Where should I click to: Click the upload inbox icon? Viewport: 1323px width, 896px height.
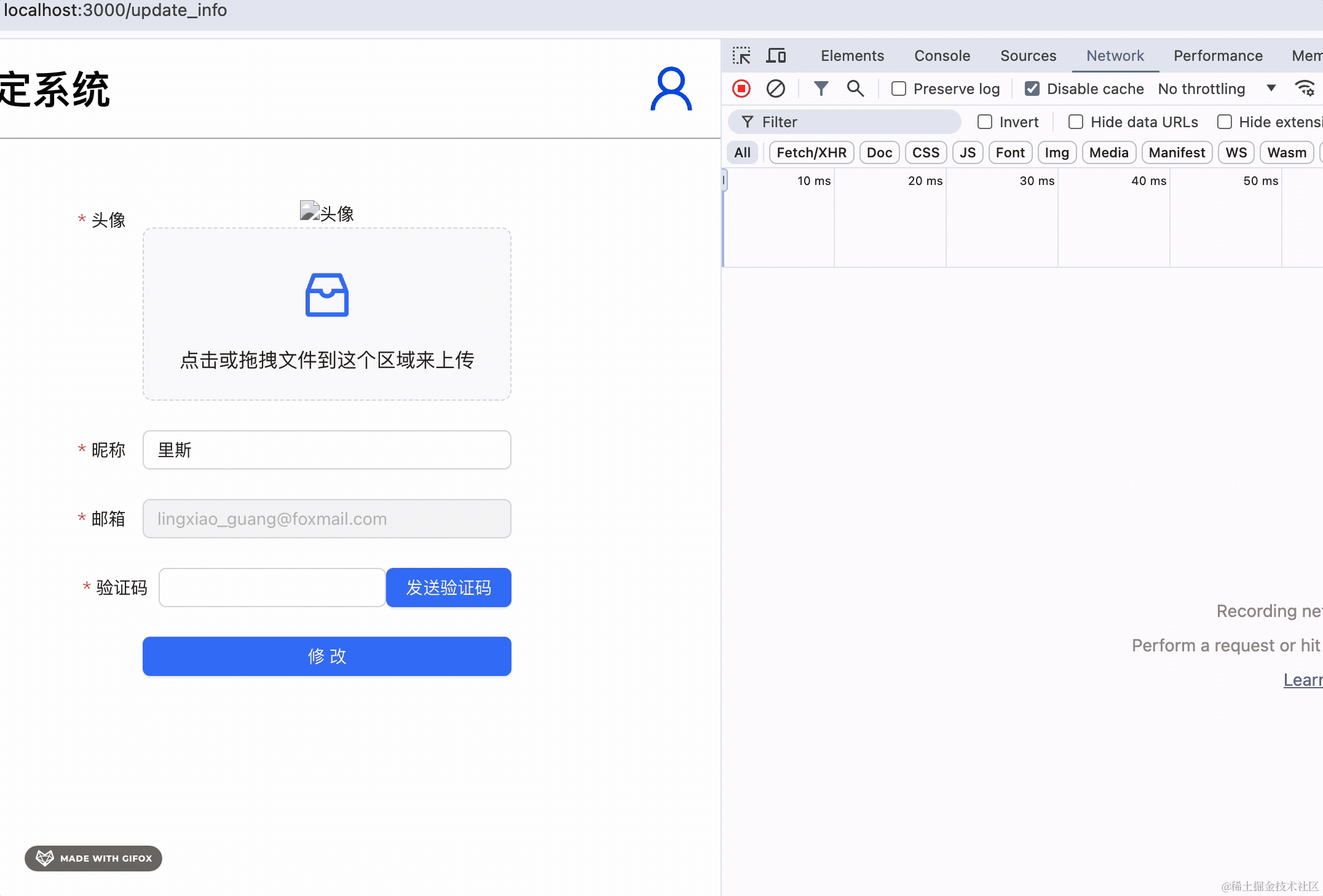coord(327,295)
